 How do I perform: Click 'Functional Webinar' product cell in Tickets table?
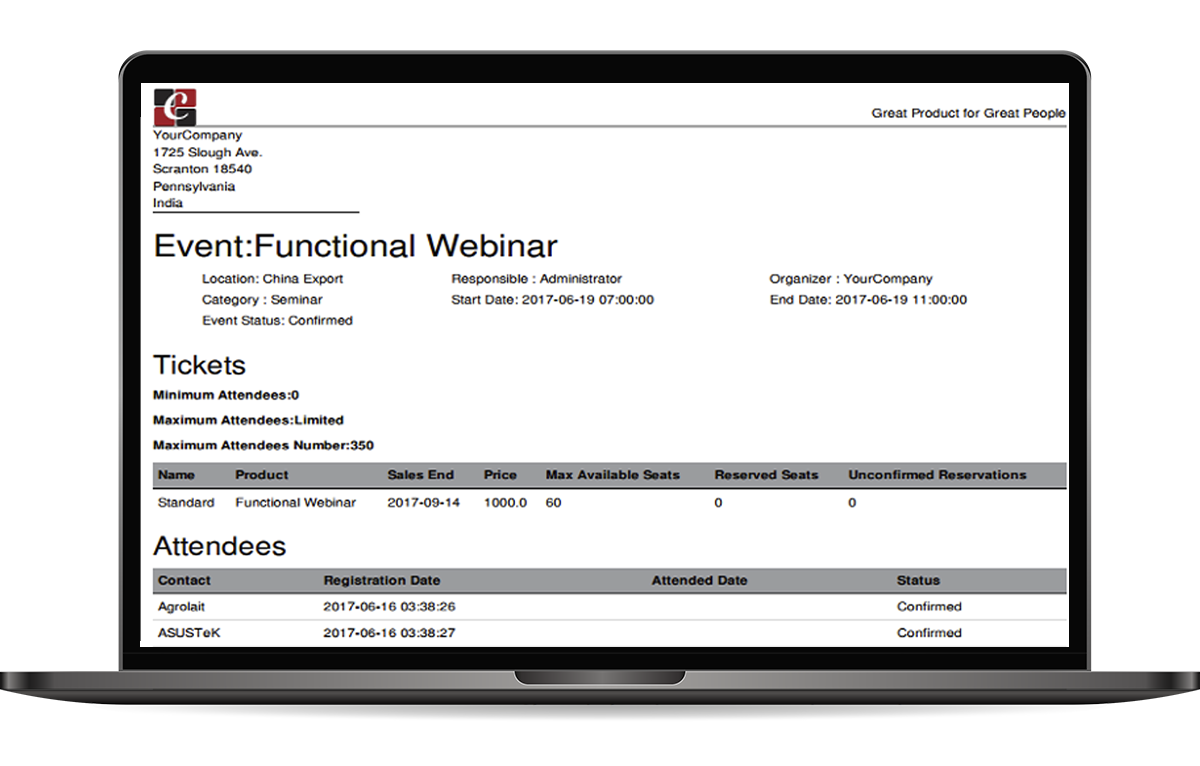(x=295, y=503)
